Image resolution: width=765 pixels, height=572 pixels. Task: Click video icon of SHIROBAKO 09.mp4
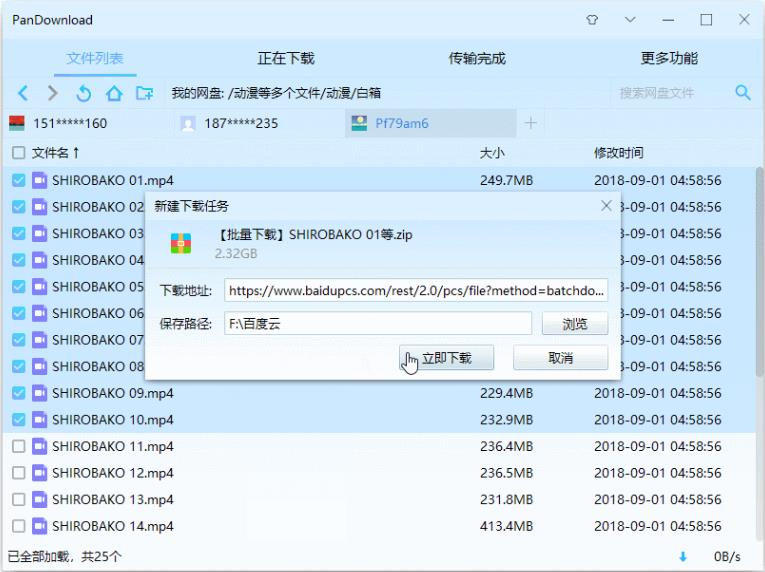[x=40, y=393]
